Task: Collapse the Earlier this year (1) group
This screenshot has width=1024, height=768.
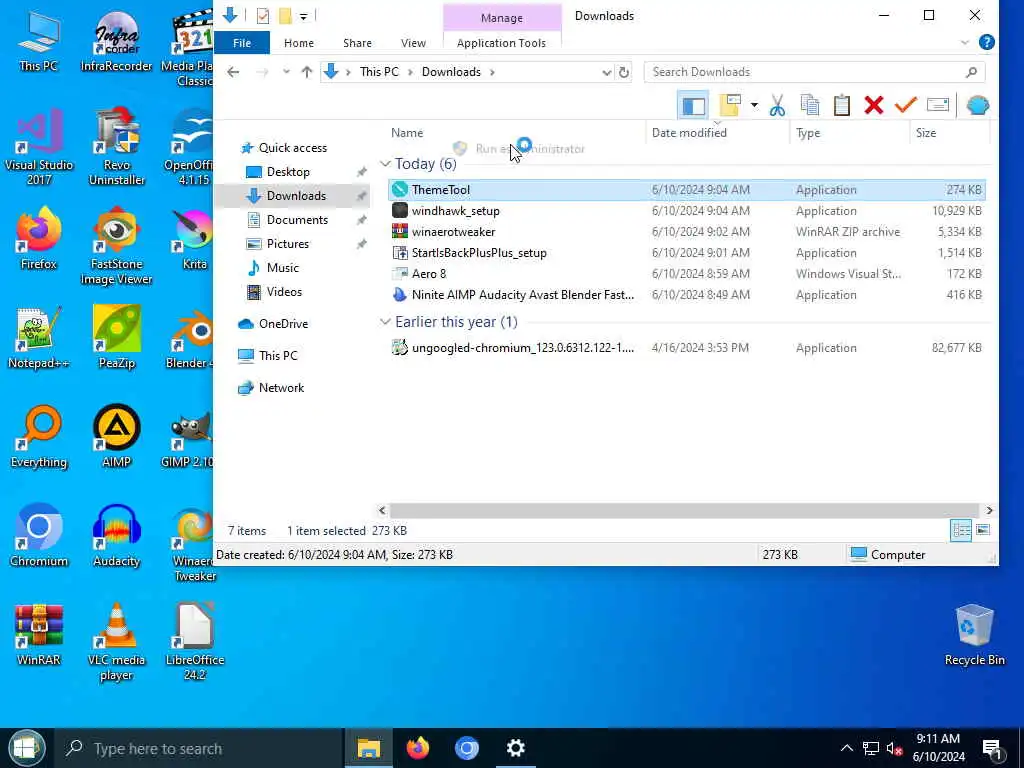Action: click(x=385, y=321)
